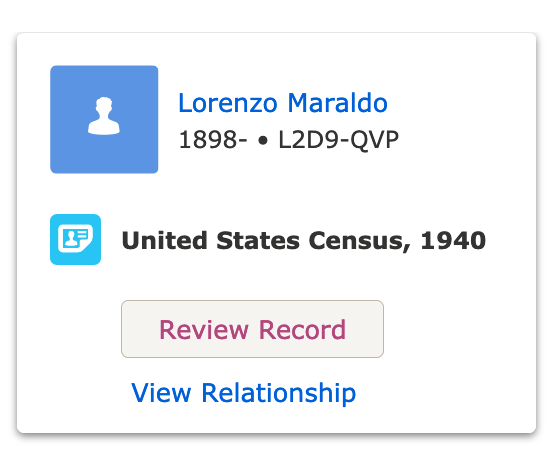Click the ID card glyph beside the census title
This screenshot has width=552, height=452.
(75, 239)
